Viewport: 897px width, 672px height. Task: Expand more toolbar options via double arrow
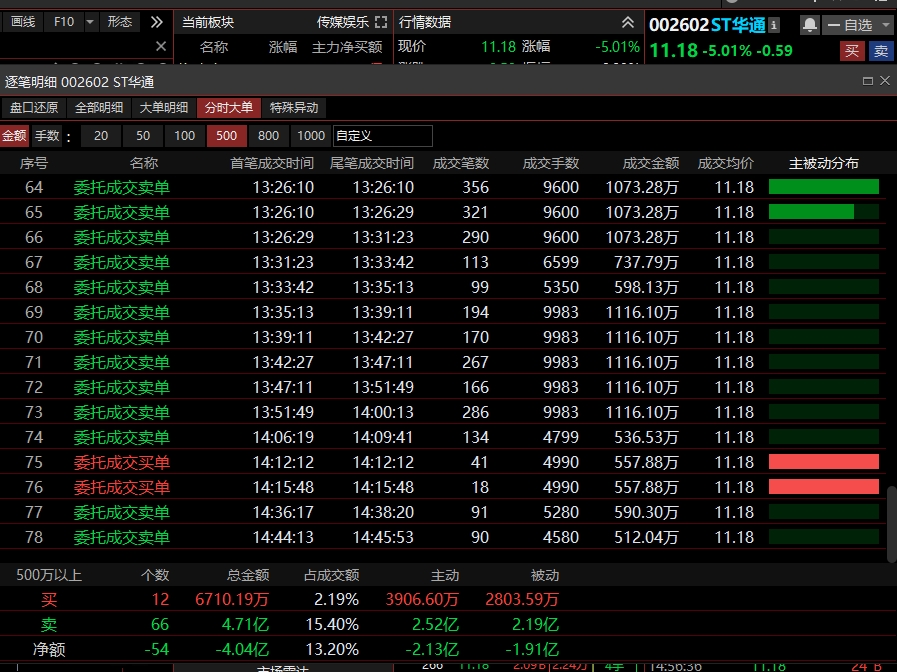click(x=156, y=22)
